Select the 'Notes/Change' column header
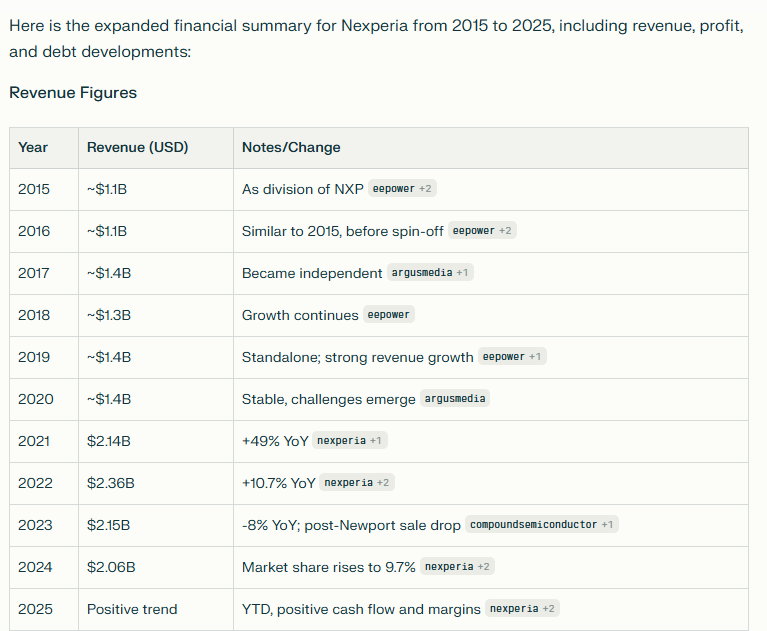 pos(291,147)
